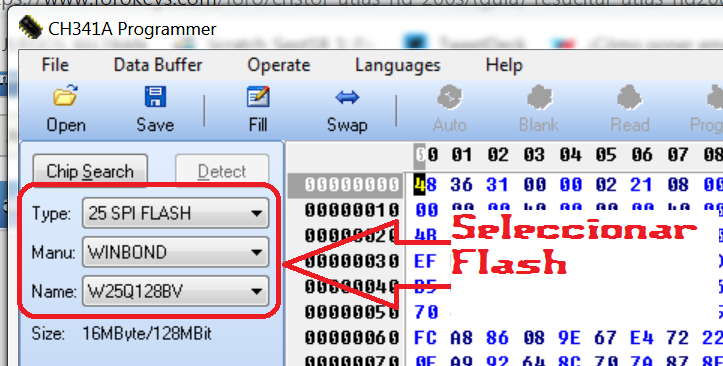Screen dimensions: 723x366
Task: Click the Fill toolbar label
Action: 258,125
